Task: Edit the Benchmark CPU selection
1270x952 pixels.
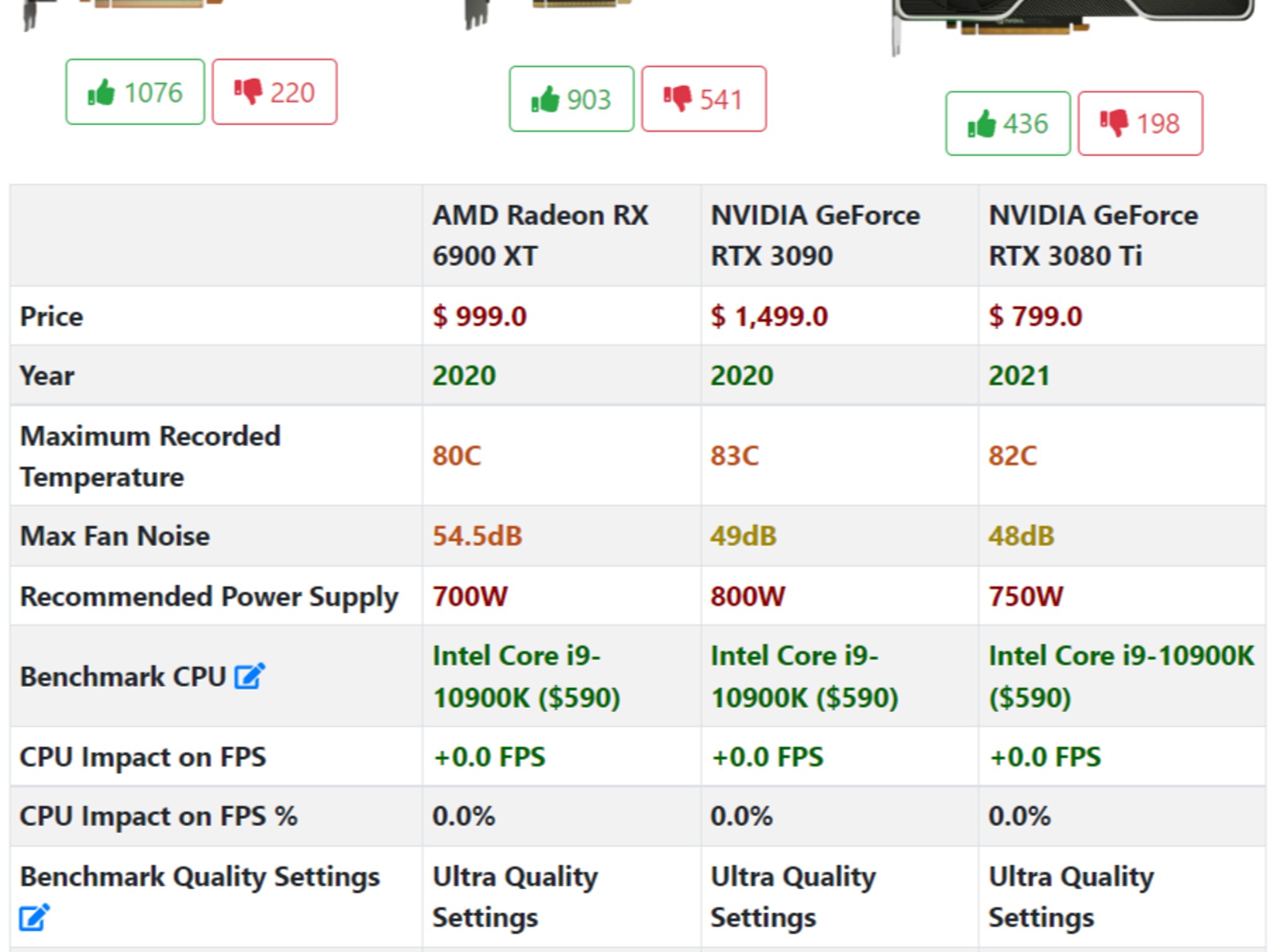Action: click(x=249, y=676)
